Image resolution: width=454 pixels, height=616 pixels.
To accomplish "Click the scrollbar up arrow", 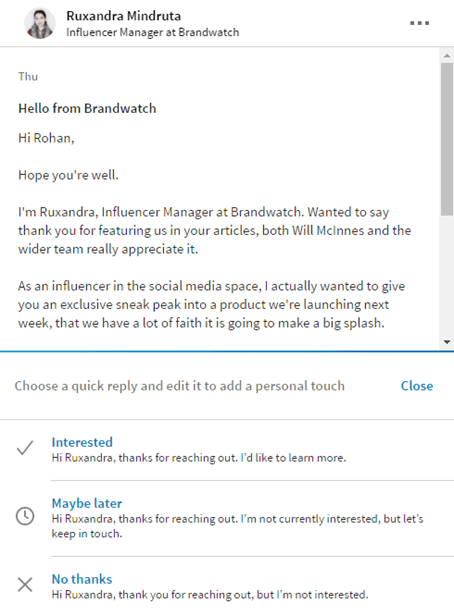I will 447,56.
